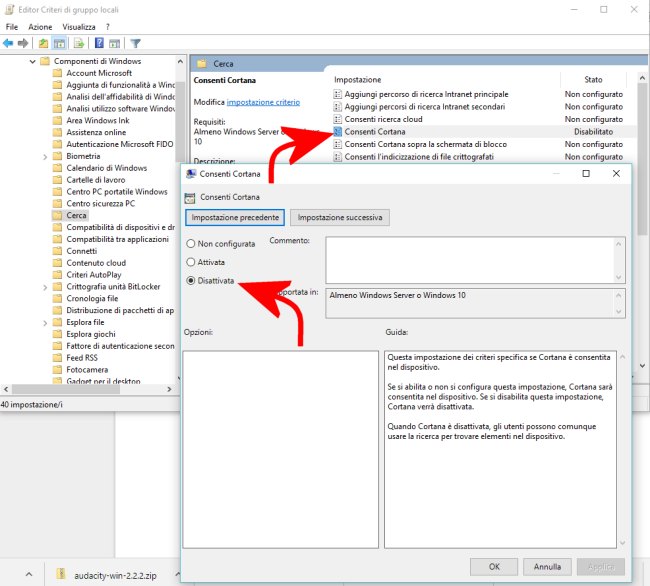Screen dimensions: 650x586
Task: Choose the Attivata radio option
Action: click(x=191, y=262)
